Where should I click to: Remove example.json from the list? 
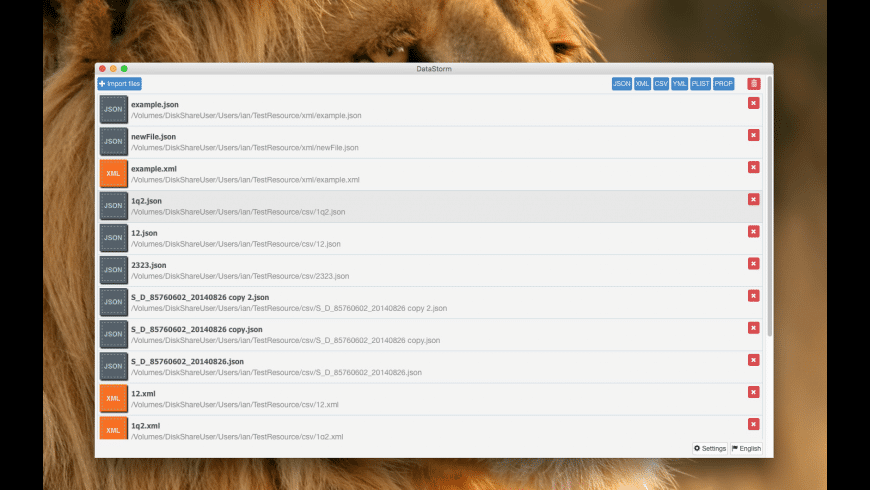(753, 103)
